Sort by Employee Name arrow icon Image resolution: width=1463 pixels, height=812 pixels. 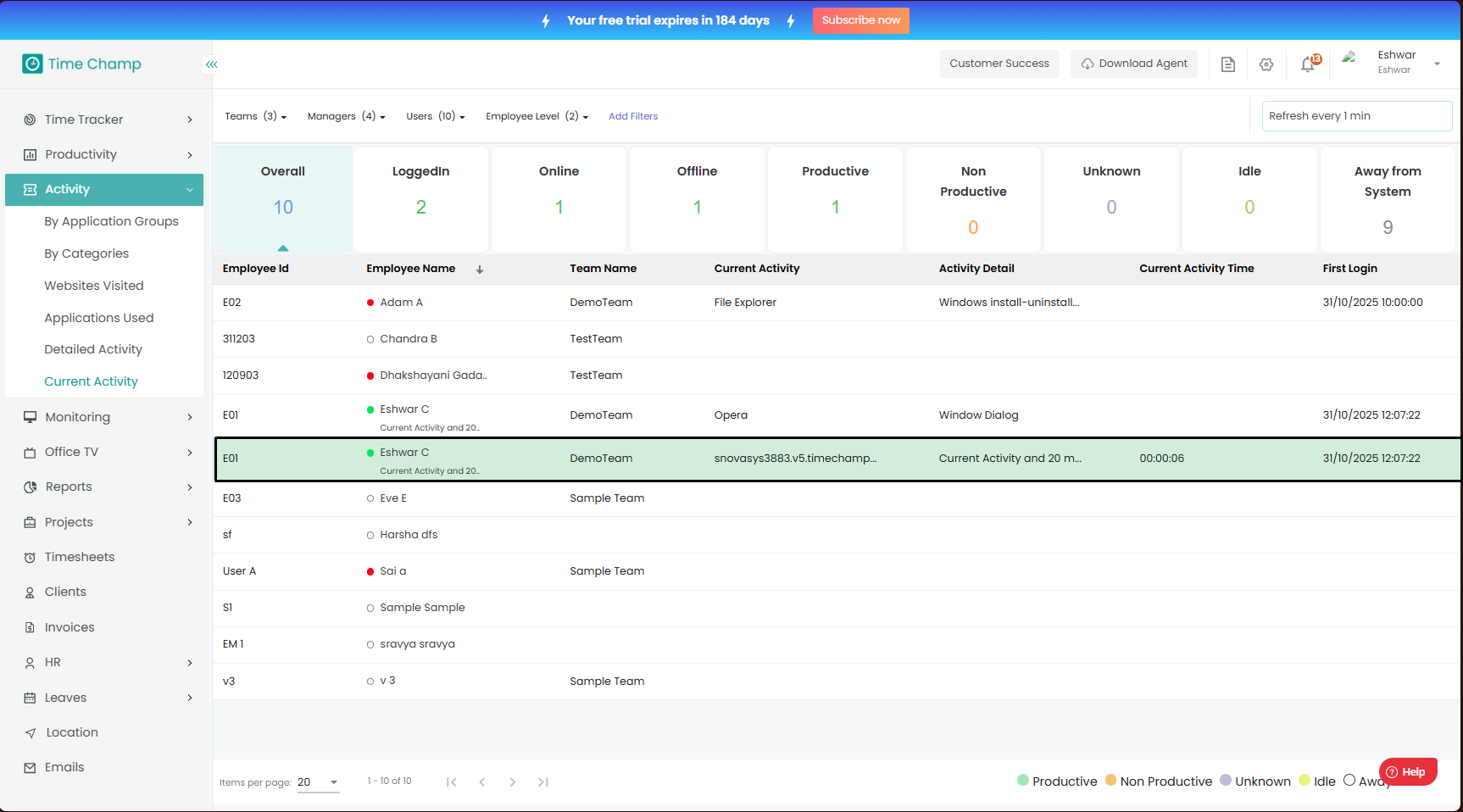pyautogui.click(x=480, y=270)
